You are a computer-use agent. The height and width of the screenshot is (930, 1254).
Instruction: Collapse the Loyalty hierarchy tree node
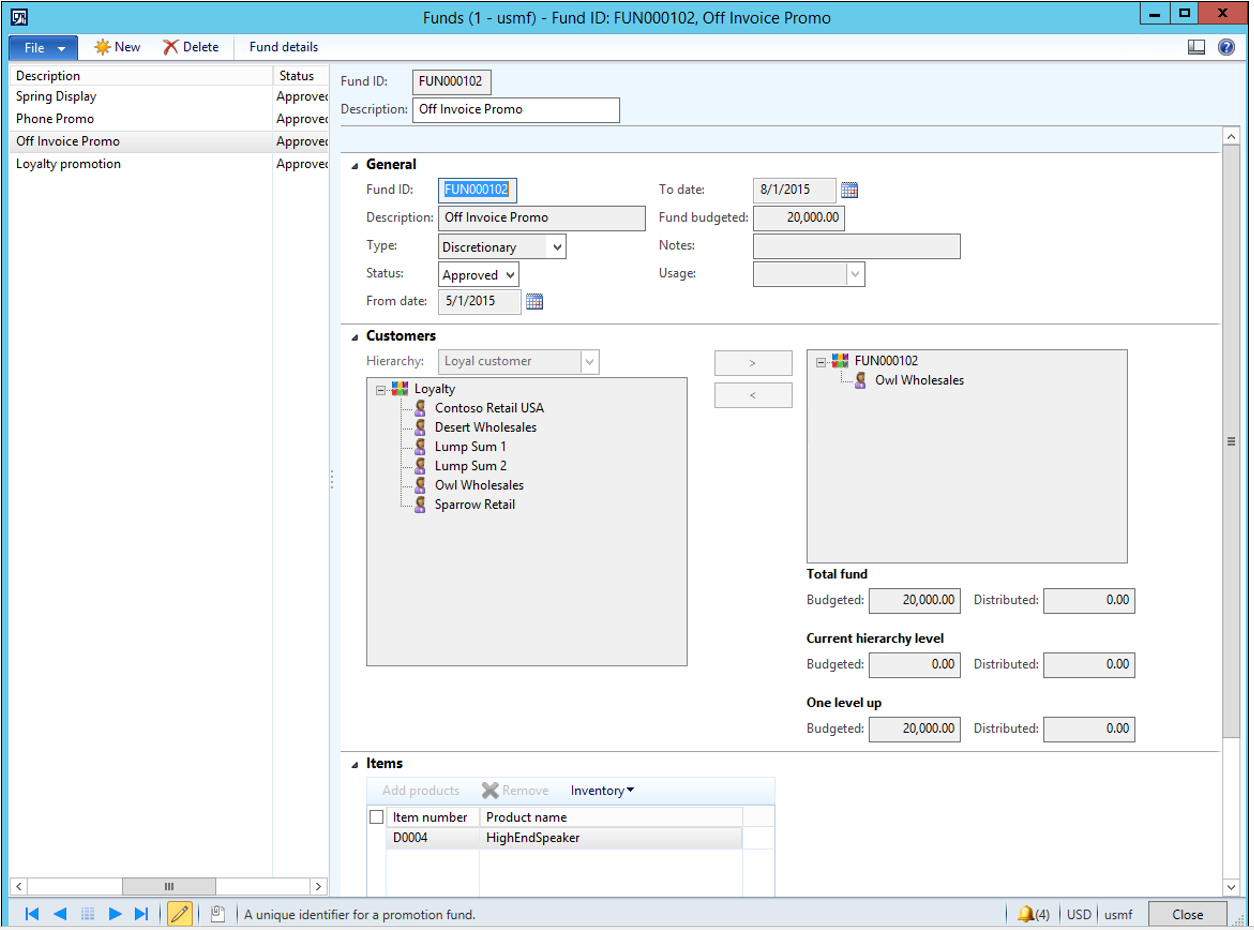pyautogui.click(x=380, y=390)
